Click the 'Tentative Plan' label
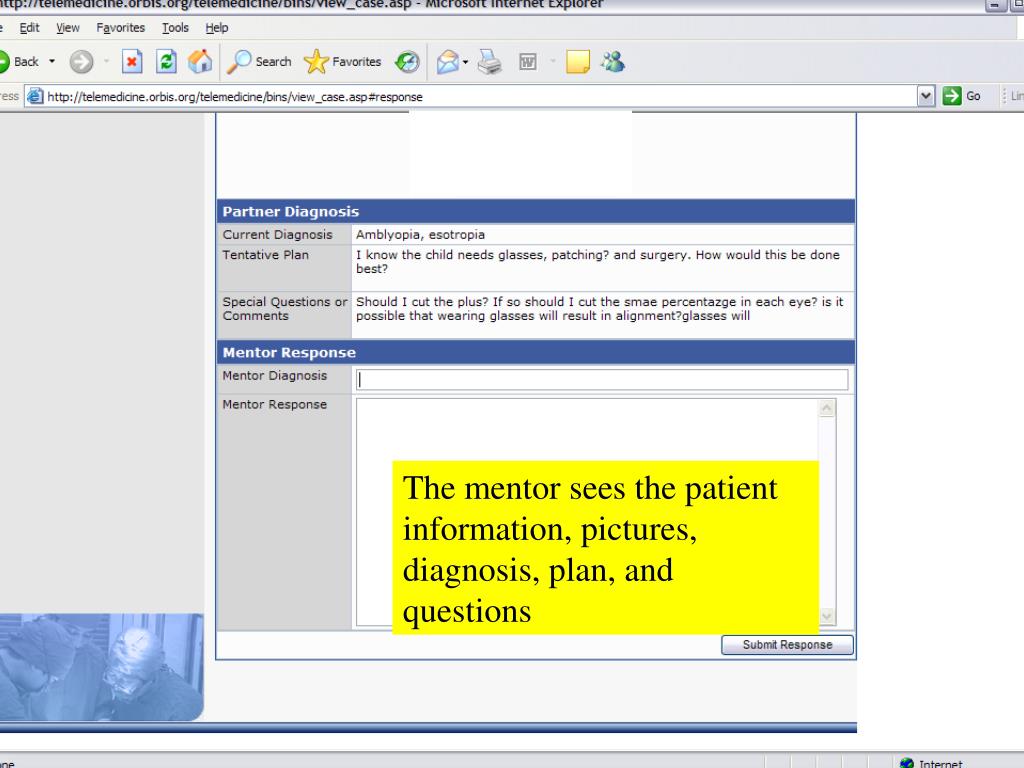Viewport: 1024px width, 768px height. click(265, 255)
